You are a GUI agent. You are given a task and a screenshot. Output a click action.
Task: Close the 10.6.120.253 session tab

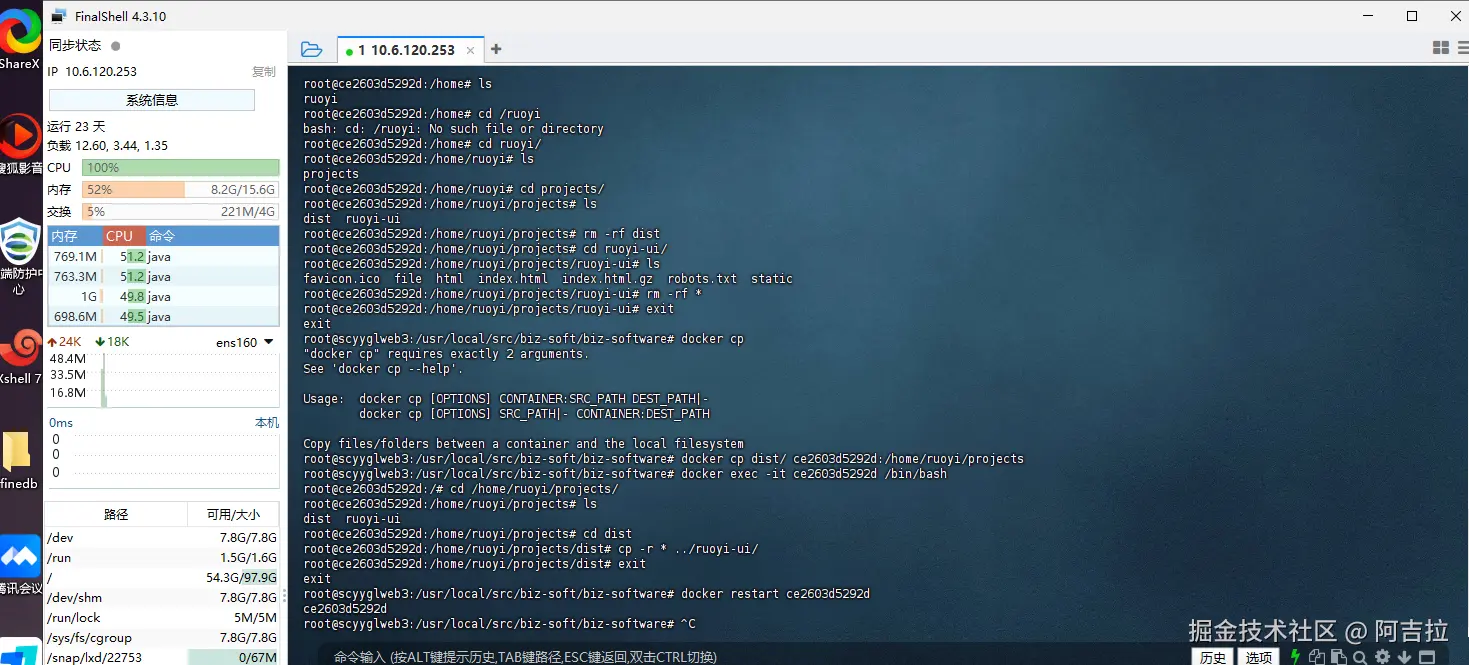tap(469, 50)
